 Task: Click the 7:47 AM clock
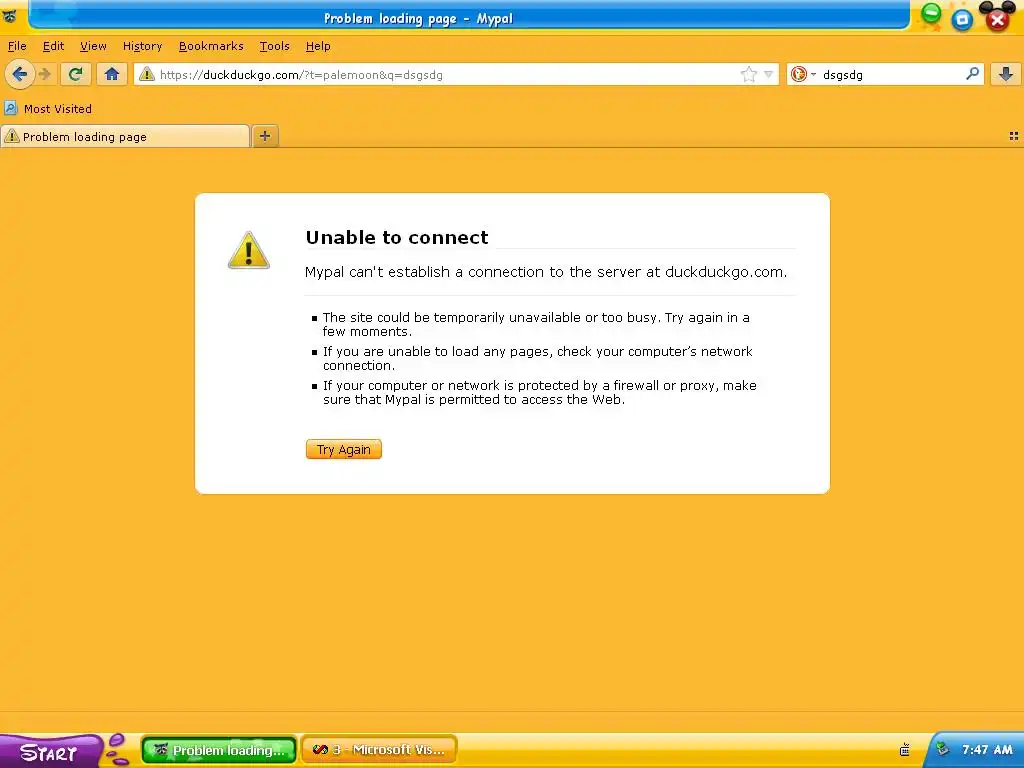[987, 750]
